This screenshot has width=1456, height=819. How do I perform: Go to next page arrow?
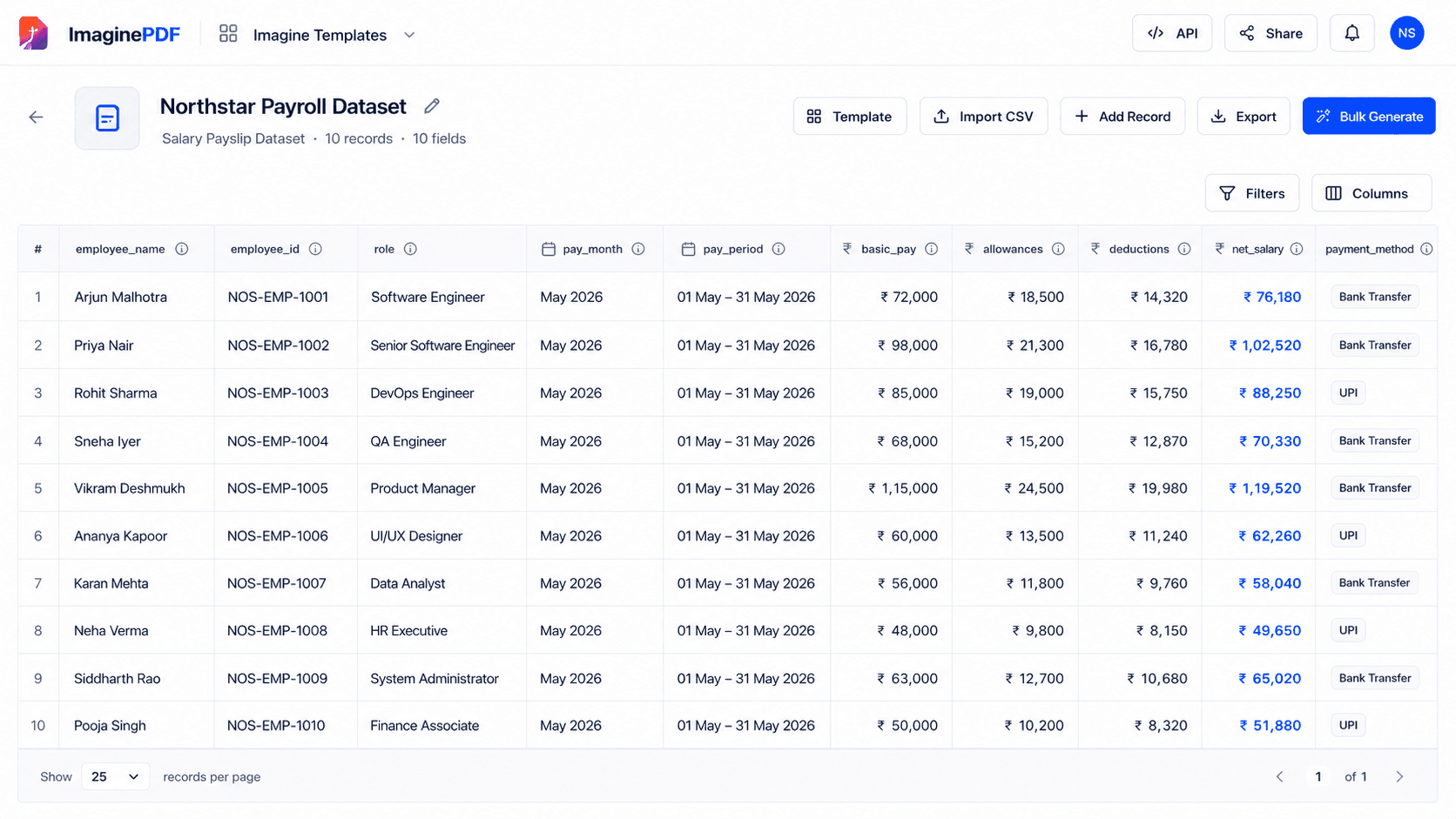tap(1399, 776)
